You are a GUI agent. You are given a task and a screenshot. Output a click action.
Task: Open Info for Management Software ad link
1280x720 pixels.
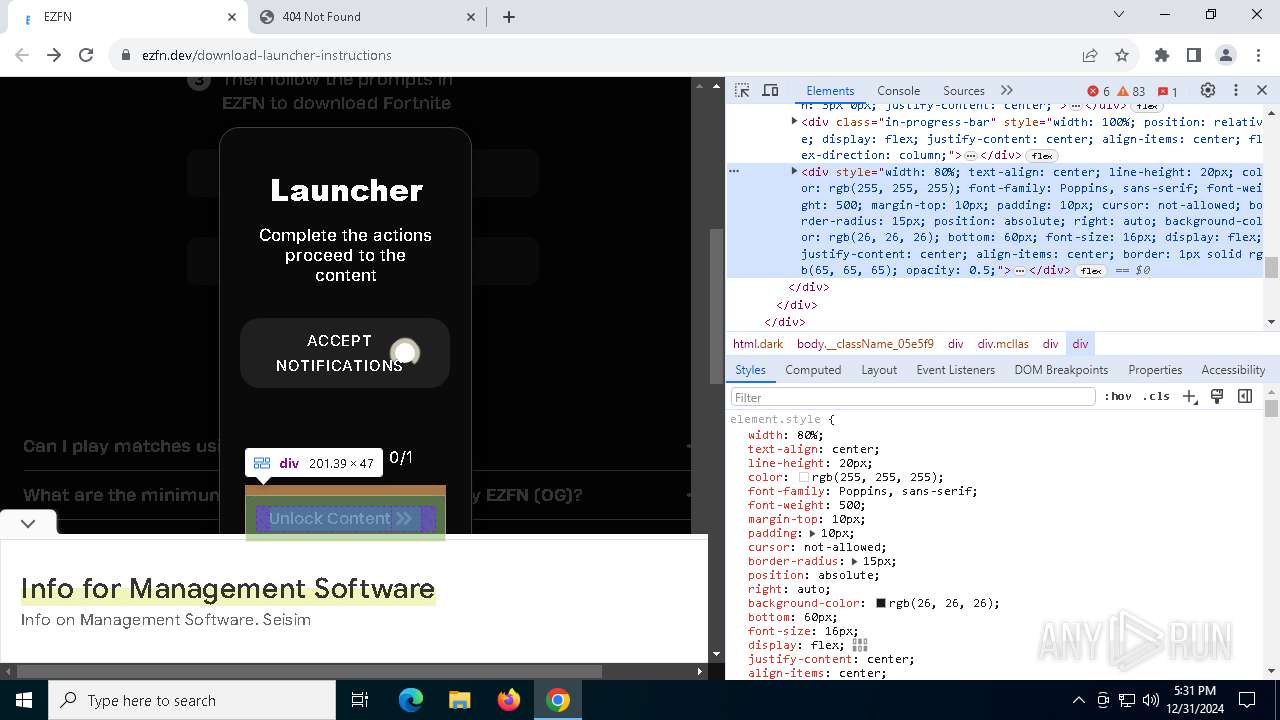(228, 588)
